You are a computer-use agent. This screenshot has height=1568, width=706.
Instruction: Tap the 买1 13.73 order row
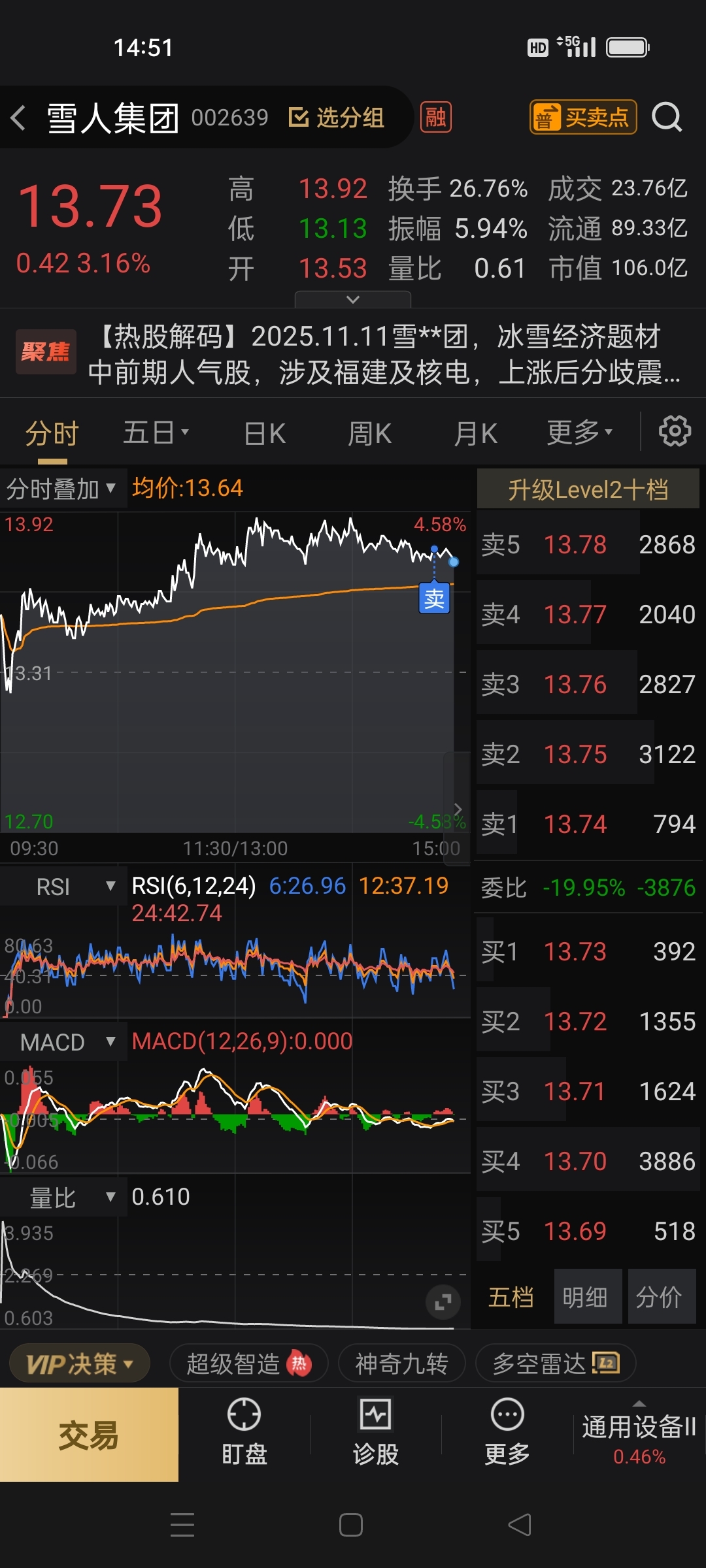tap(588, 951)
